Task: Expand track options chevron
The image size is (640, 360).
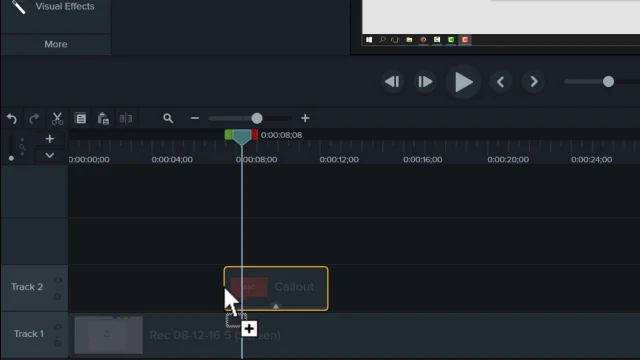Action: (49, 156)
